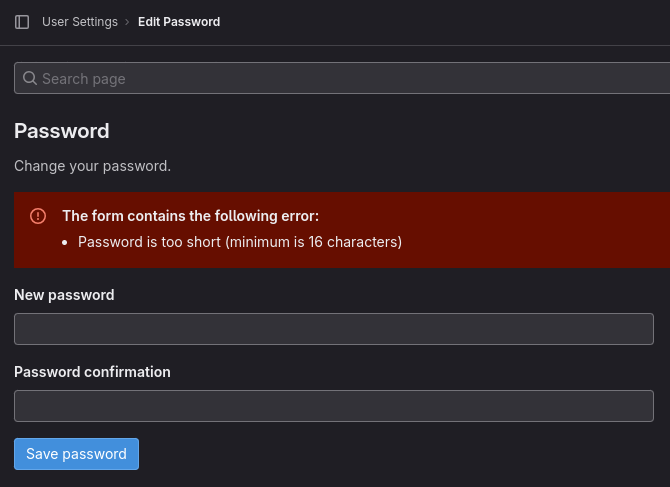The image size is (670, 487).
Task: Focus the New password input field
Action: (x=333, y=329)
